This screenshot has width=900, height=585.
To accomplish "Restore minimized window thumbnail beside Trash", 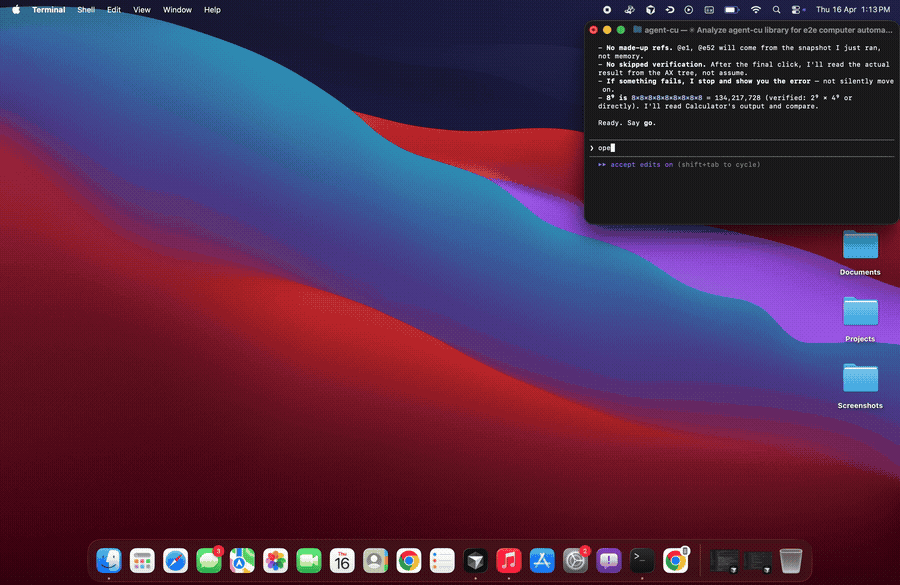I will tap(758, 561).
